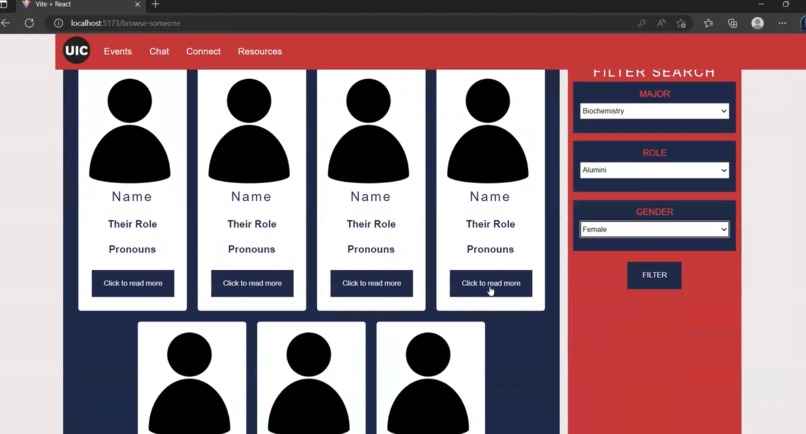806x434 pixels.
Task: Open the browser Favorites list icon
Action: [x=708, y=23]
